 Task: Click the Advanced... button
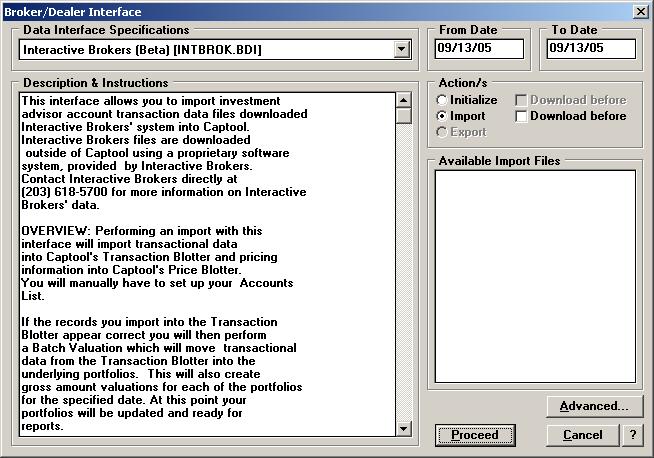pyautogui.click(x=594, y=406)
